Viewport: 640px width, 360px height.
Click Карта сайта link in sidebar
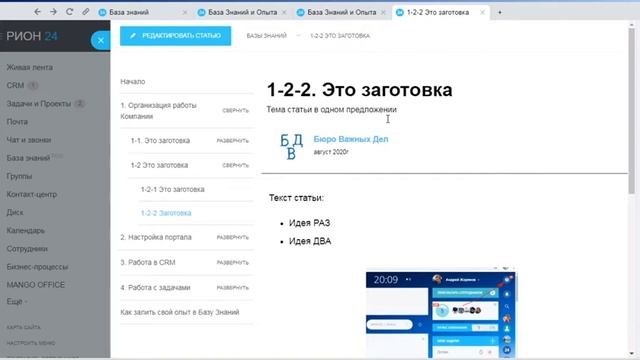click(x=24, y=327)
